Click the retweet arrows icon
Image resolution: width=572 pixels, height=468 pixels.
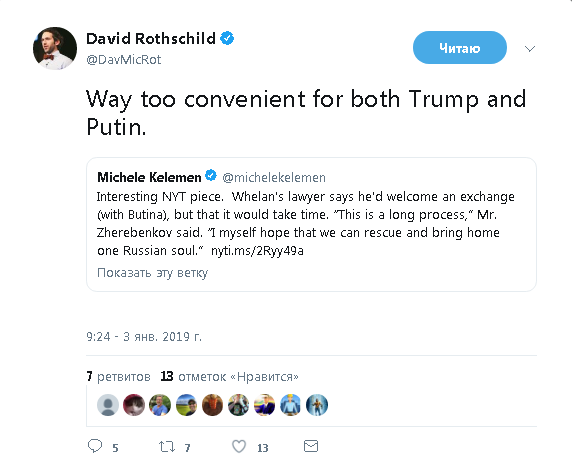(x=167, y=446)
